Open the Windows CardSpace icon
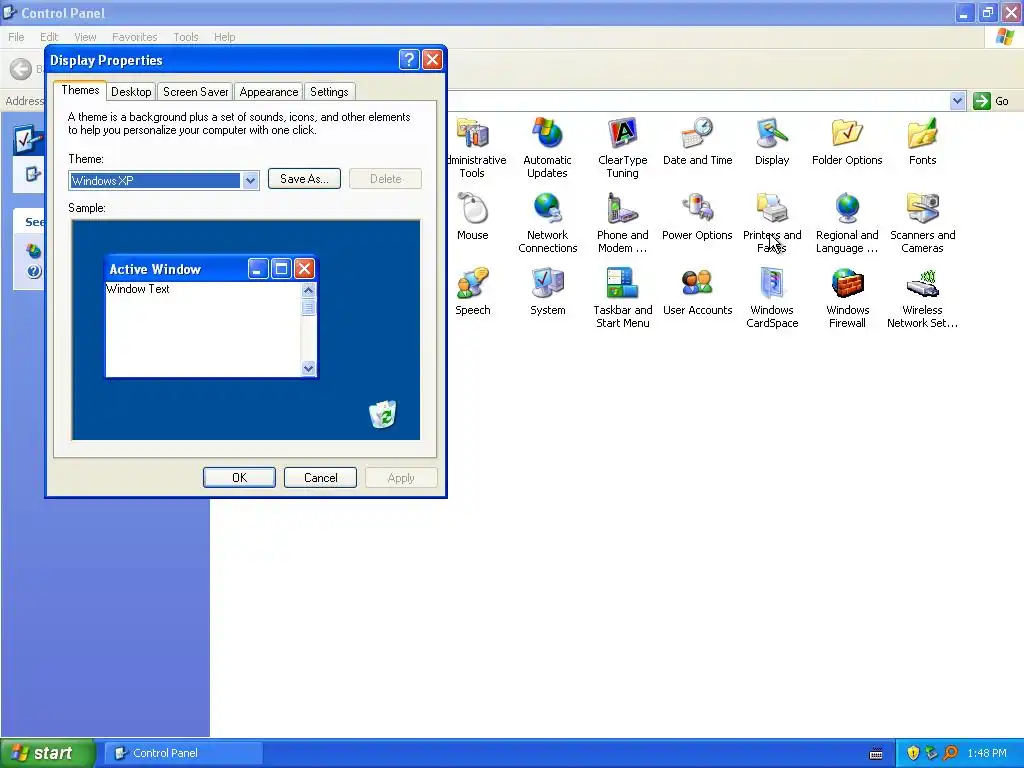The width and height of the screenshot is (1024, 768). click(772, 284)
